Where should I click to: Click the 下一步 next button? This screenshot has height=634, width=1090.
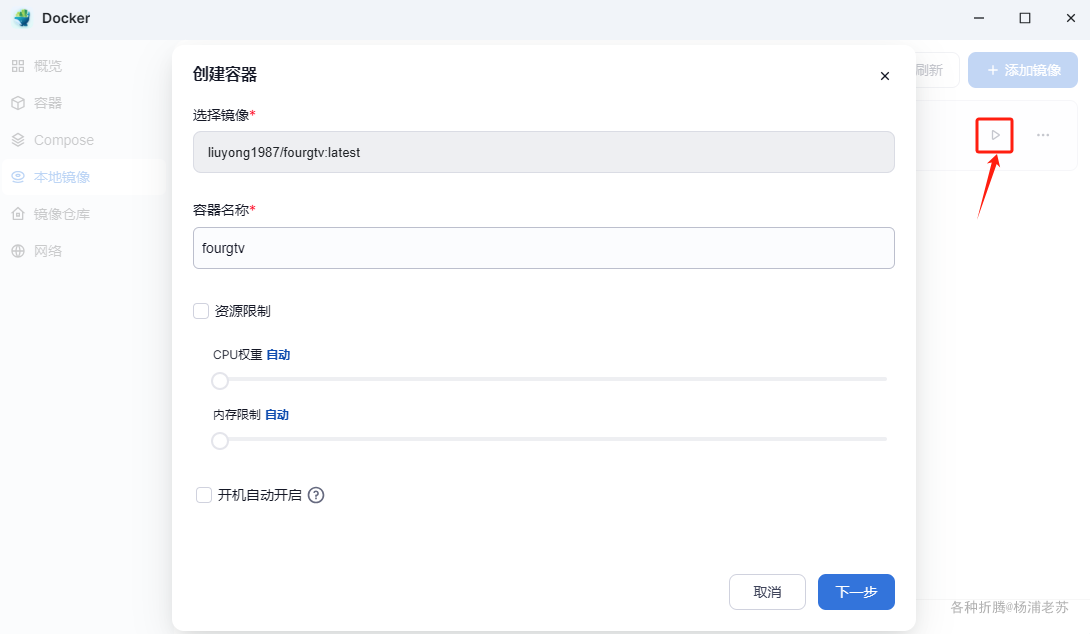856,592
